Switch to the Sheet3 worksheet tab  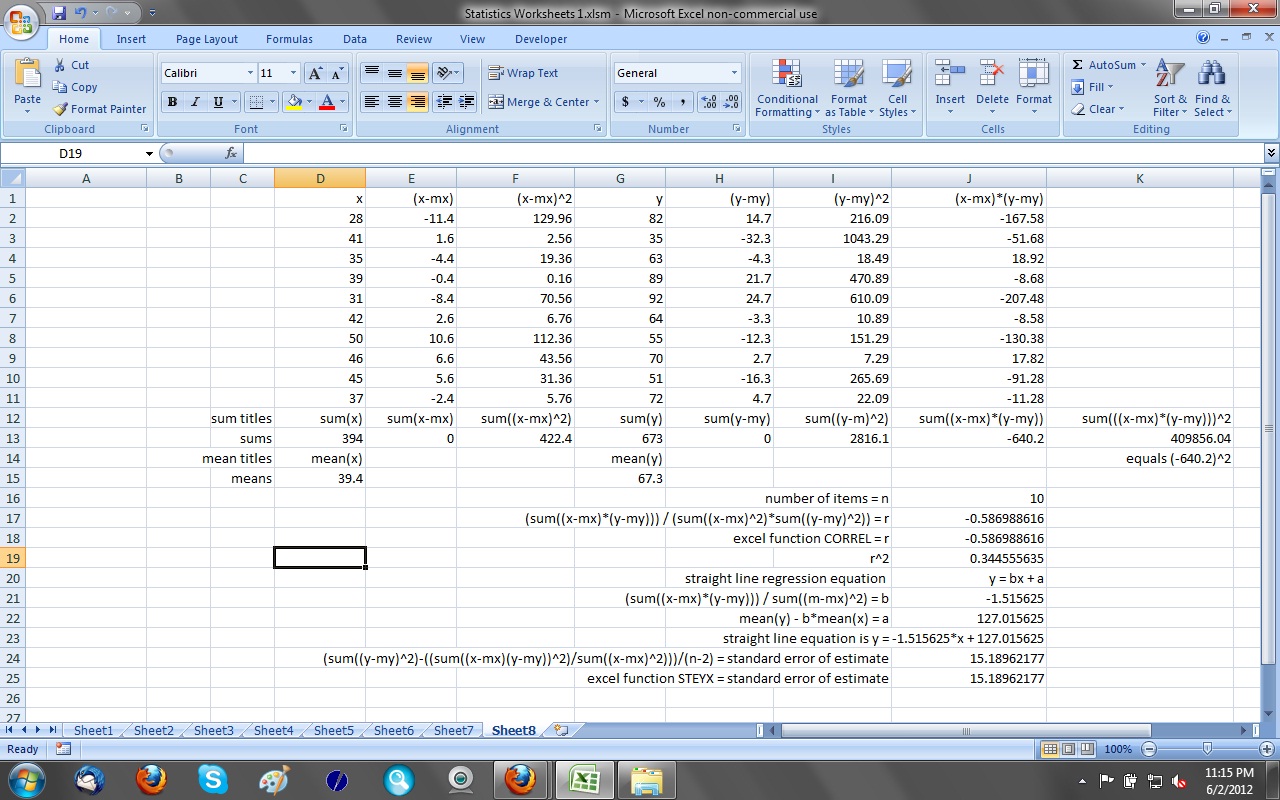pos(213,730)
